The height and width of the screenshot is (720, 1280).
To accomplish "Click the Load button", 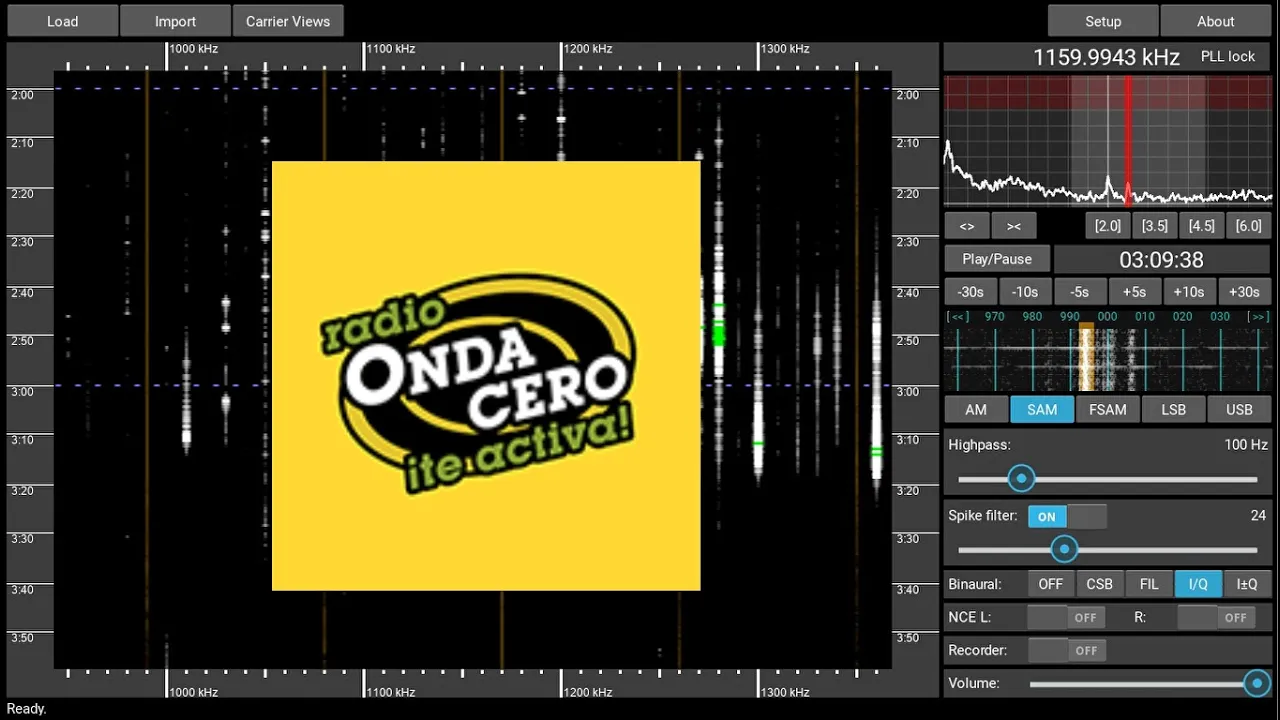I will [62, 21].
